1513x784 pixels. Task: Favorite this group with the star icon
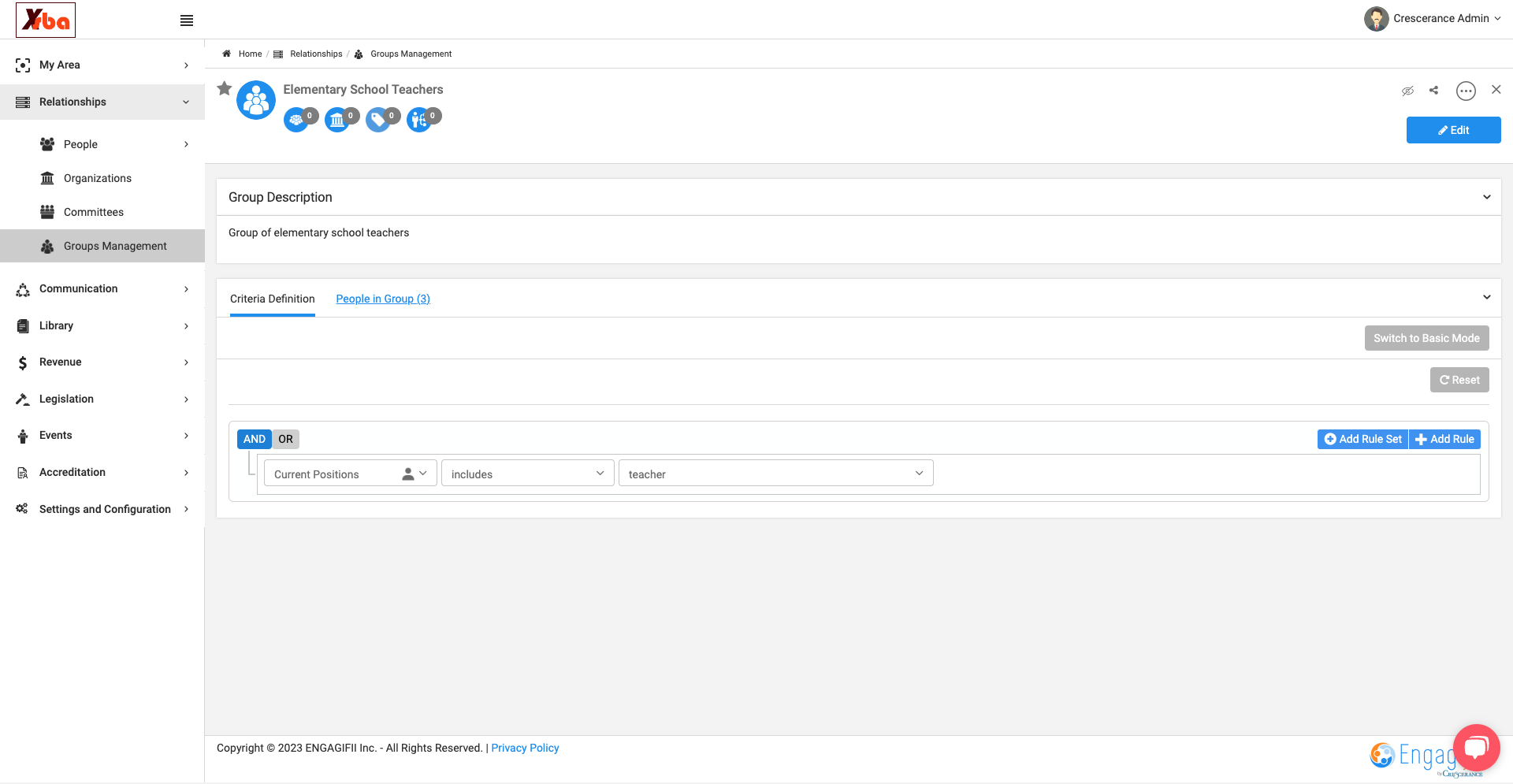click(x=225, y=88)
